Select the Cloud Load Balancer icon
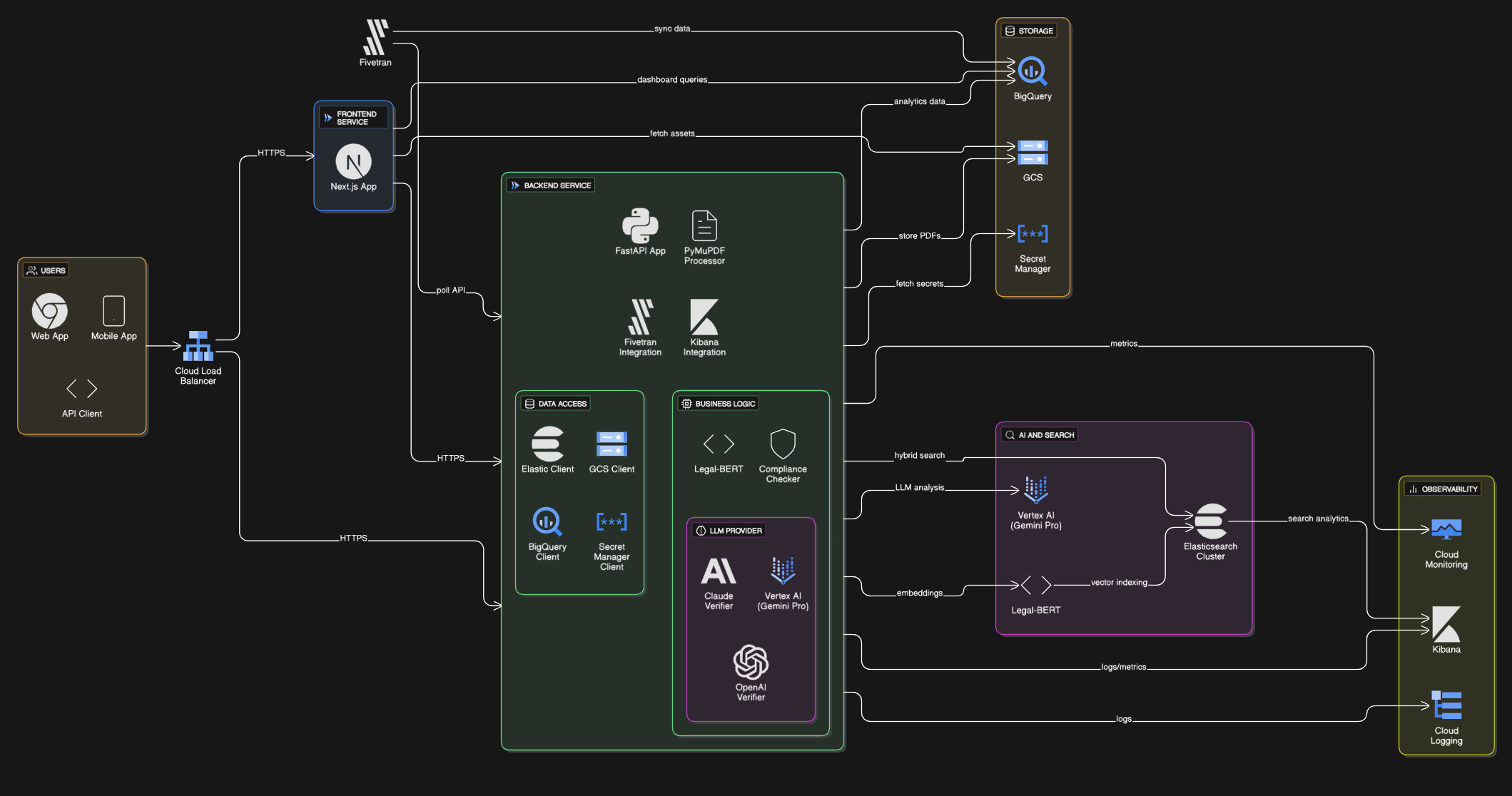The width and height of the screenshot is (1512, 796). coord(198,346)
